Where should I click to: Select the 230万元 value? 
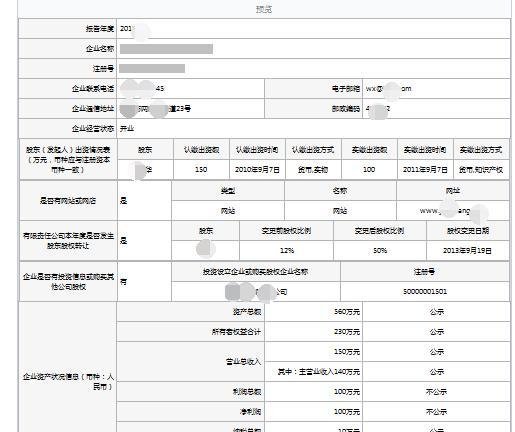tap(347, 332)
